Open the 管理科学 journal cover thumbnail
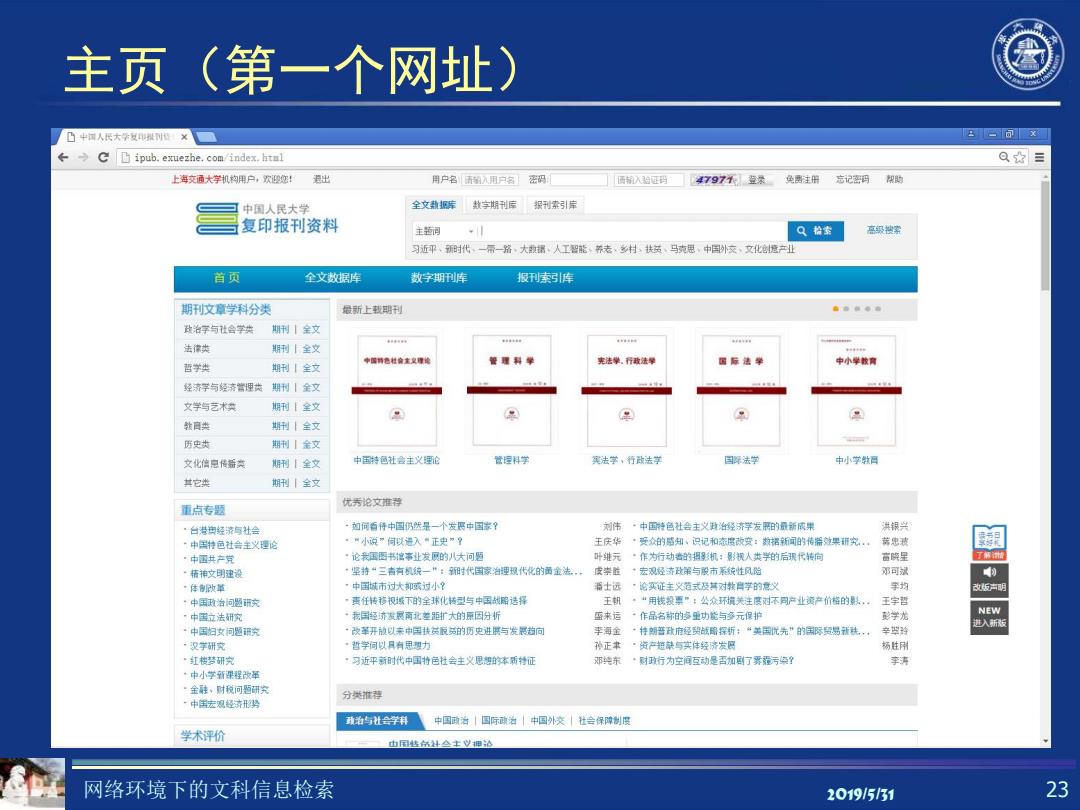1080x810 pixels. click(x=511, y=391)
